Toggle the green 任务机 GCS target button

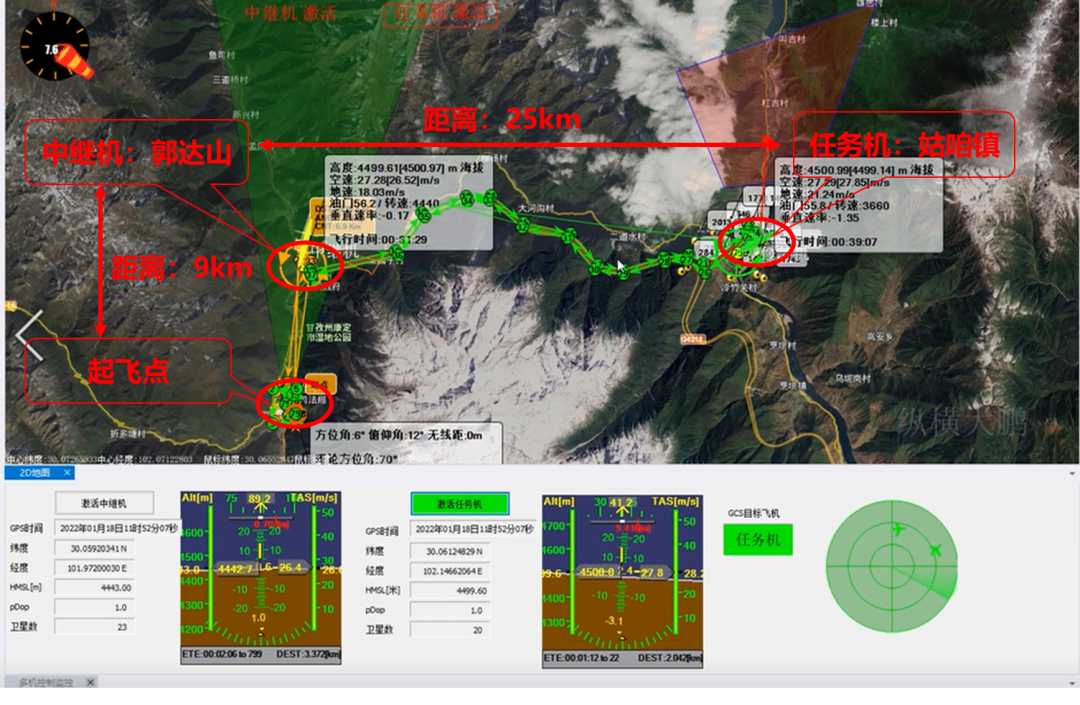click(x=757, y=541)
